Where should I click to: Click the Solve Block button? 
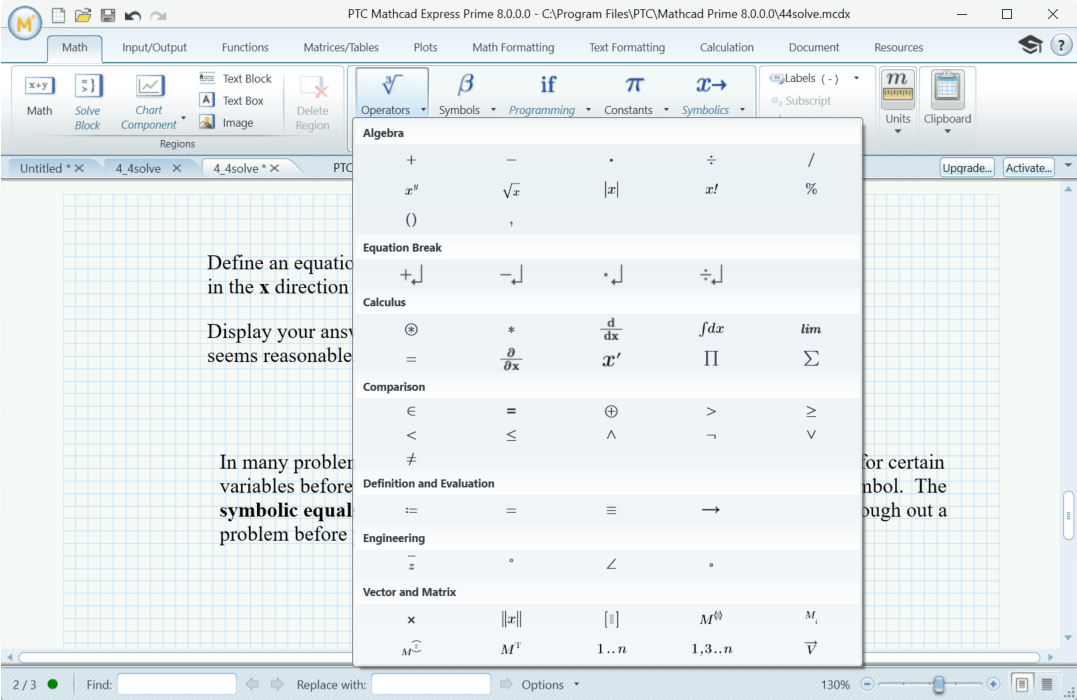point(87,102)
